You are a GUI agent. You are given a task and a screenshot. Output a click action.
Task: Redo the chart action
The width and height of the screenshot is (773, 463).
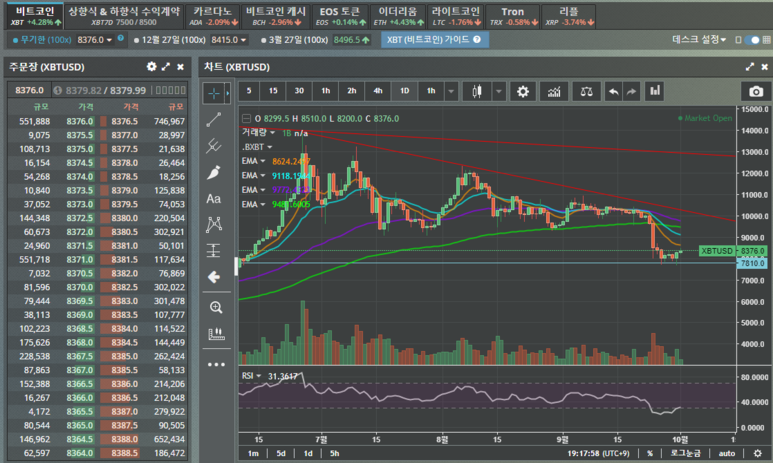click(x=632, y=91)
